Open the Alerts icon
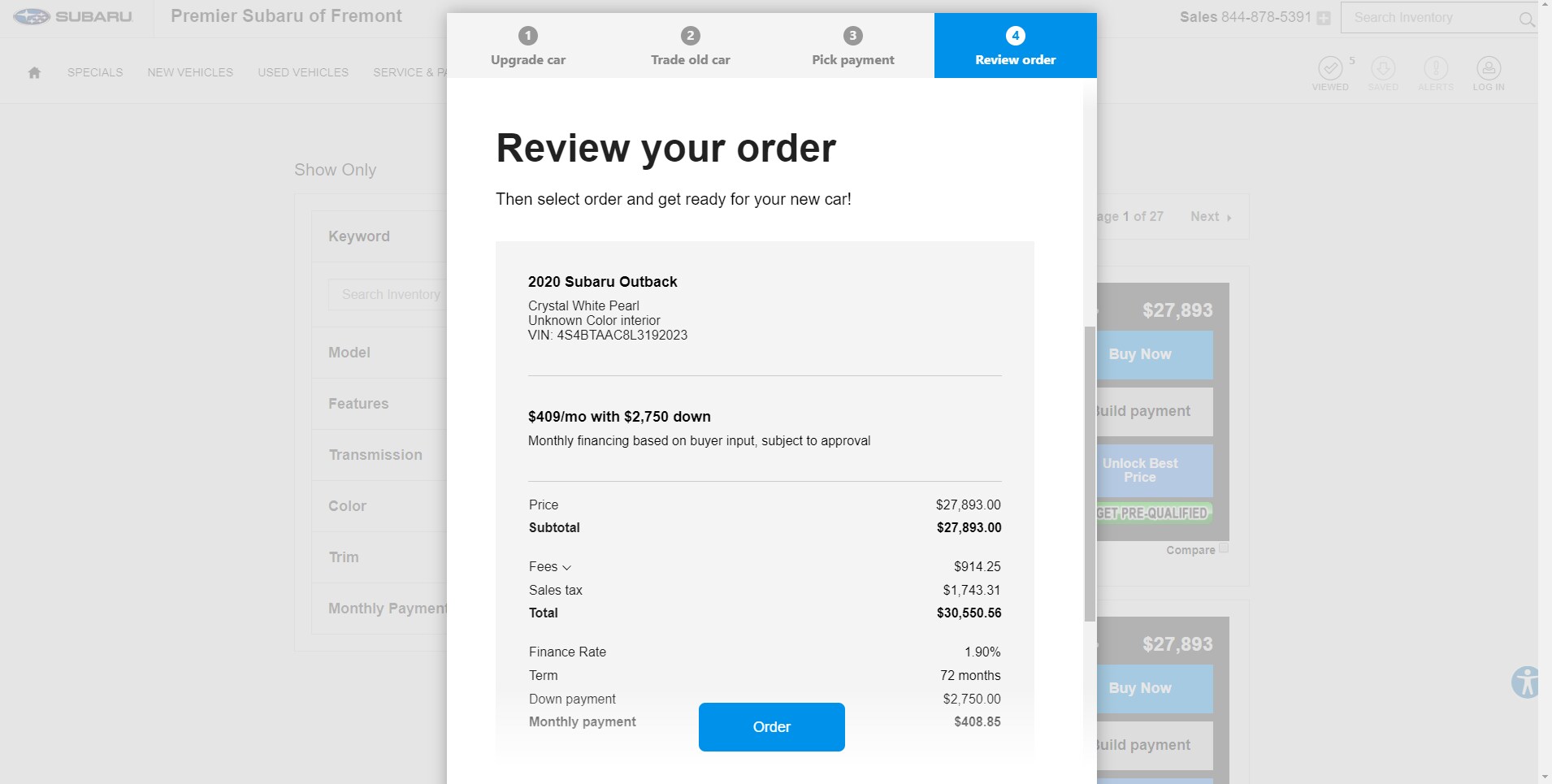Screen dimensions: 1552x784 [1436, 73]
